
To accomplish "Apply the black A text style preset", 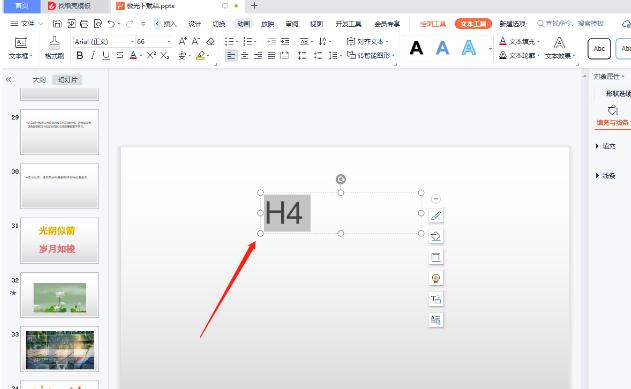I will click(416, 48).
